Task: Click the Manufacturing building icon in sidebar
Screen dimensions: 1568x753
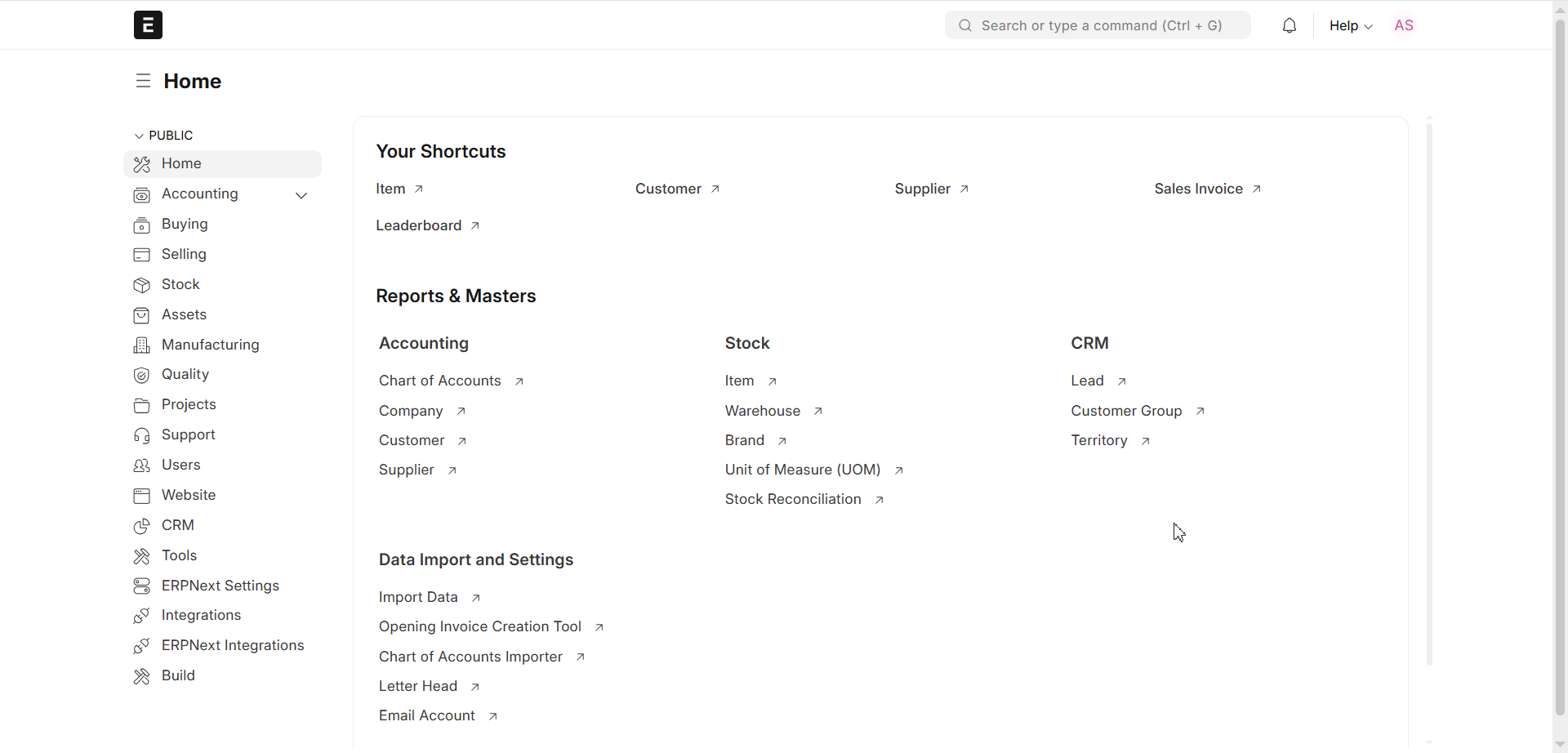Action: [x=142, y=345]
